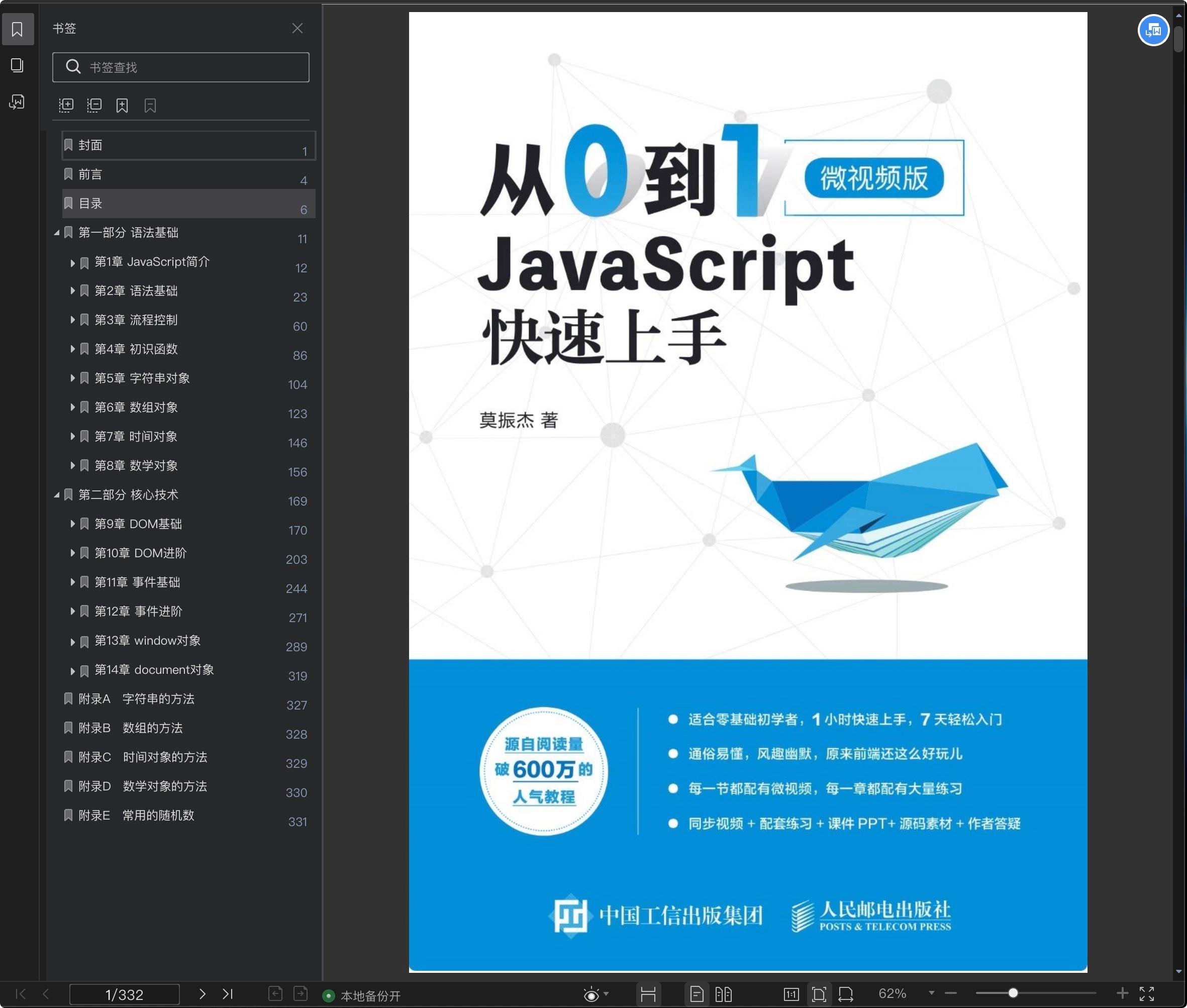Viewport: 1187px width, 1008px height.
Task: Expand 第8章 数学对象
Action: (72, 466)
